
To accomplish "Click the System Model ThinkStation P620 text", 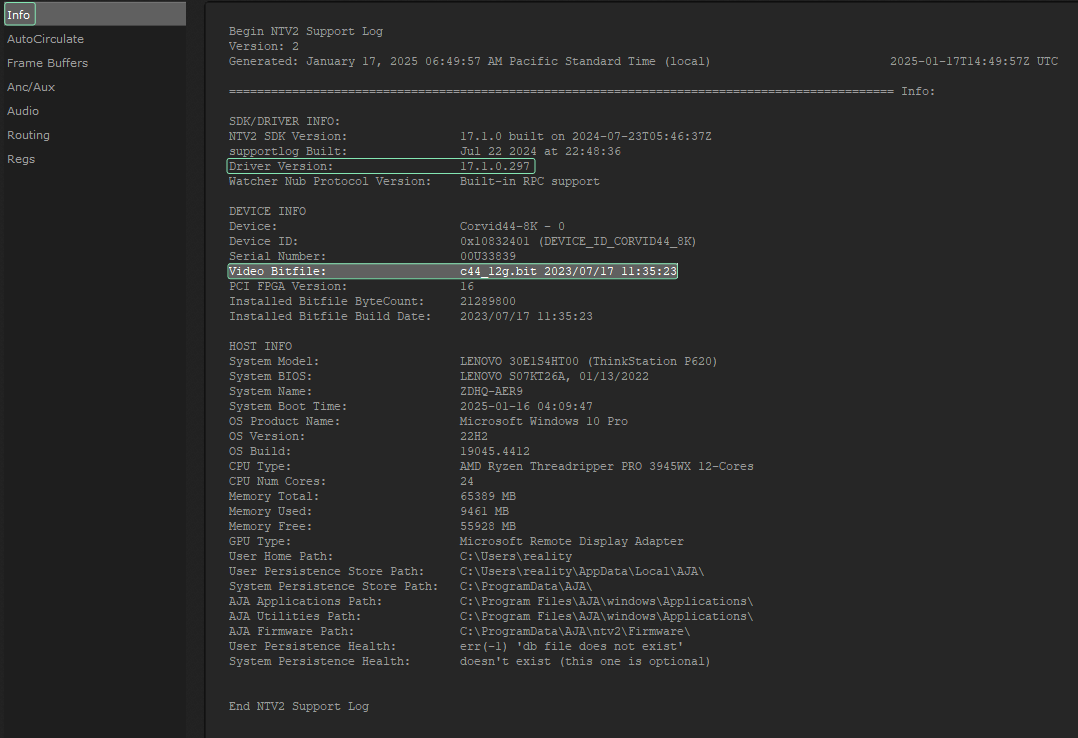I will pos(588,361).
